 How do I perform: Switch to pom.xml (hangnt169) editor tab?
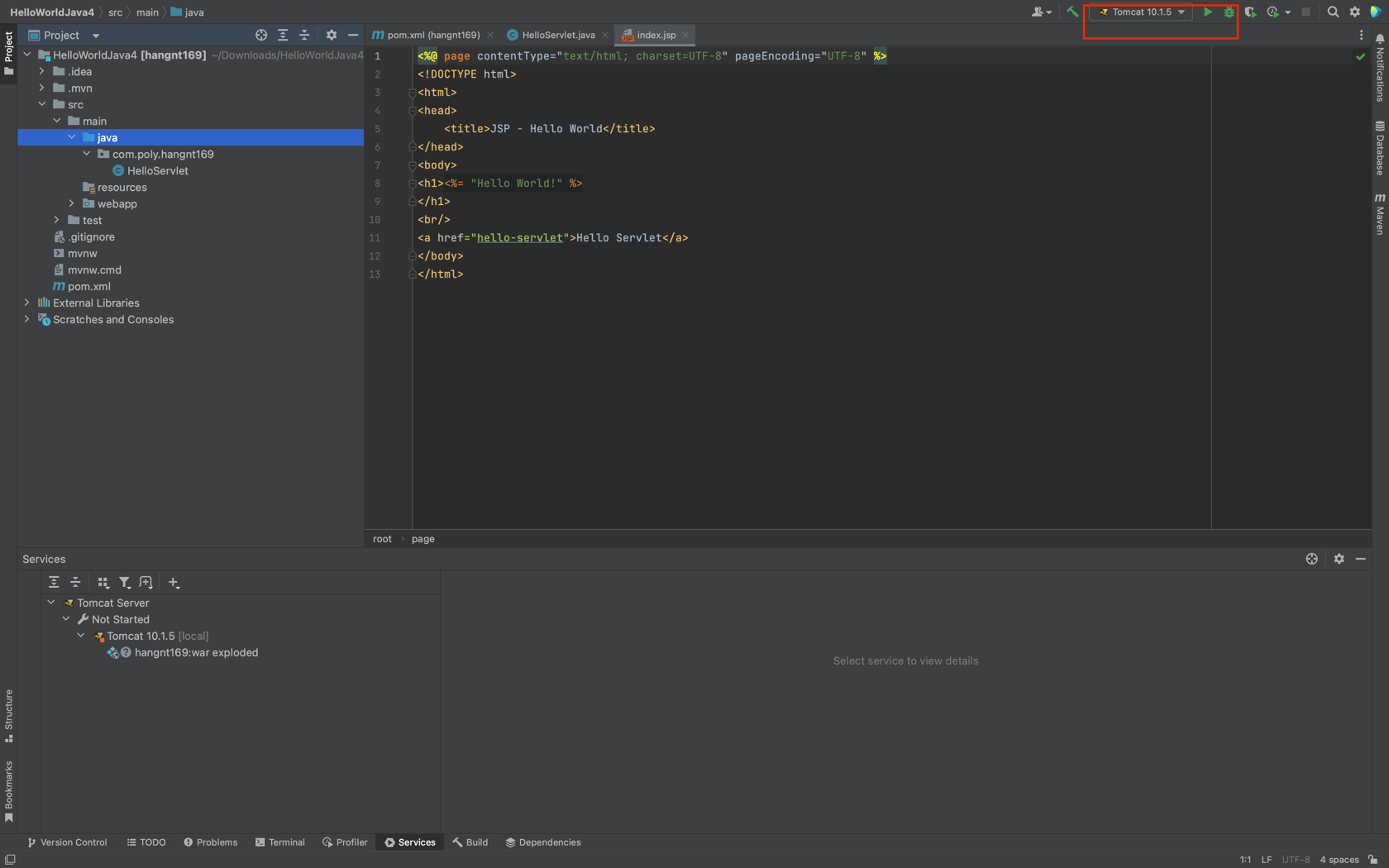[x=432, y=35]
